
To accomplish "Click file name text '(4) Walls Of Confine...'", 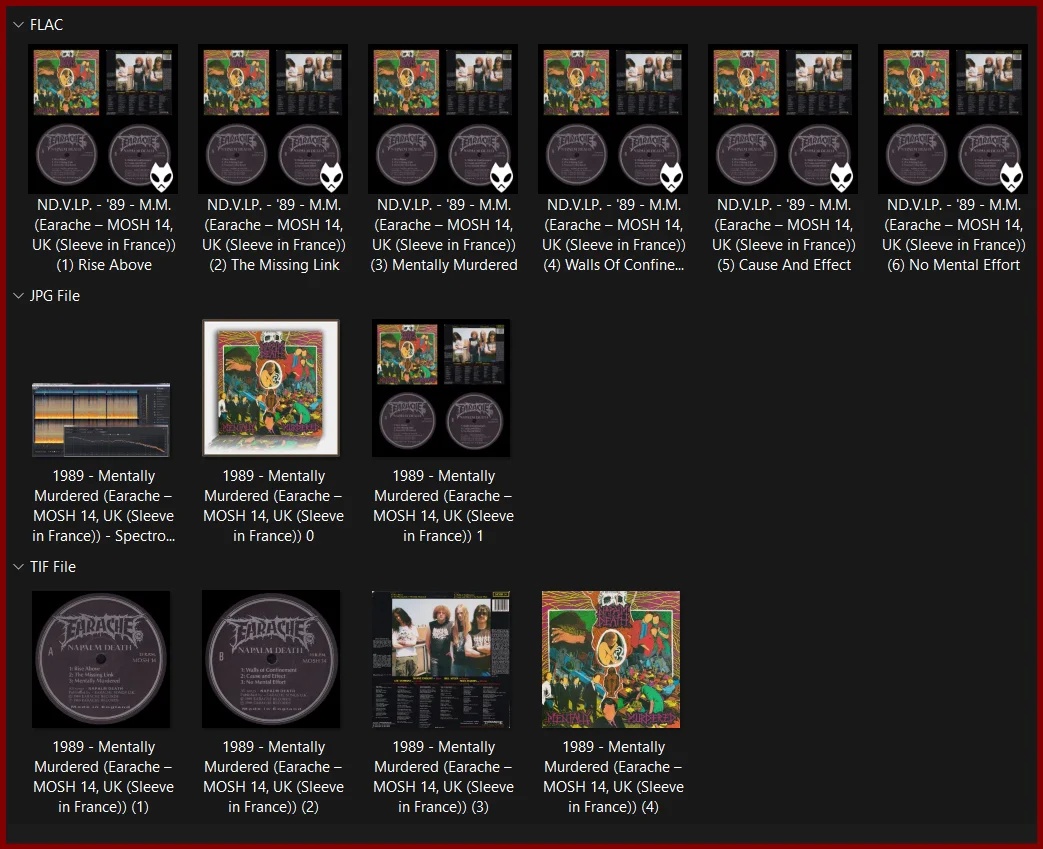I will coord(613,265).
